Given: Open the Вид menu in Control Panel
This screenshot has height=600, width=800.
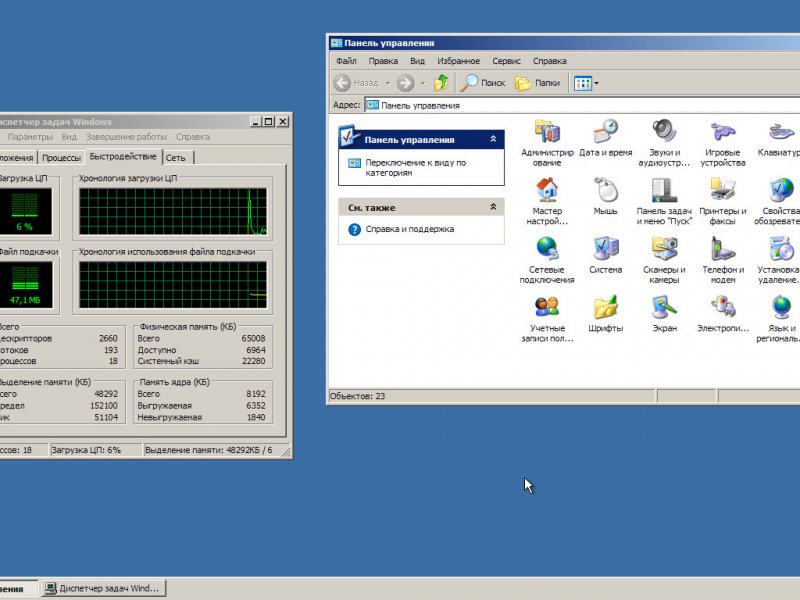Looking at the screenshot, I should pyautogui.click(x=417, y=61).
